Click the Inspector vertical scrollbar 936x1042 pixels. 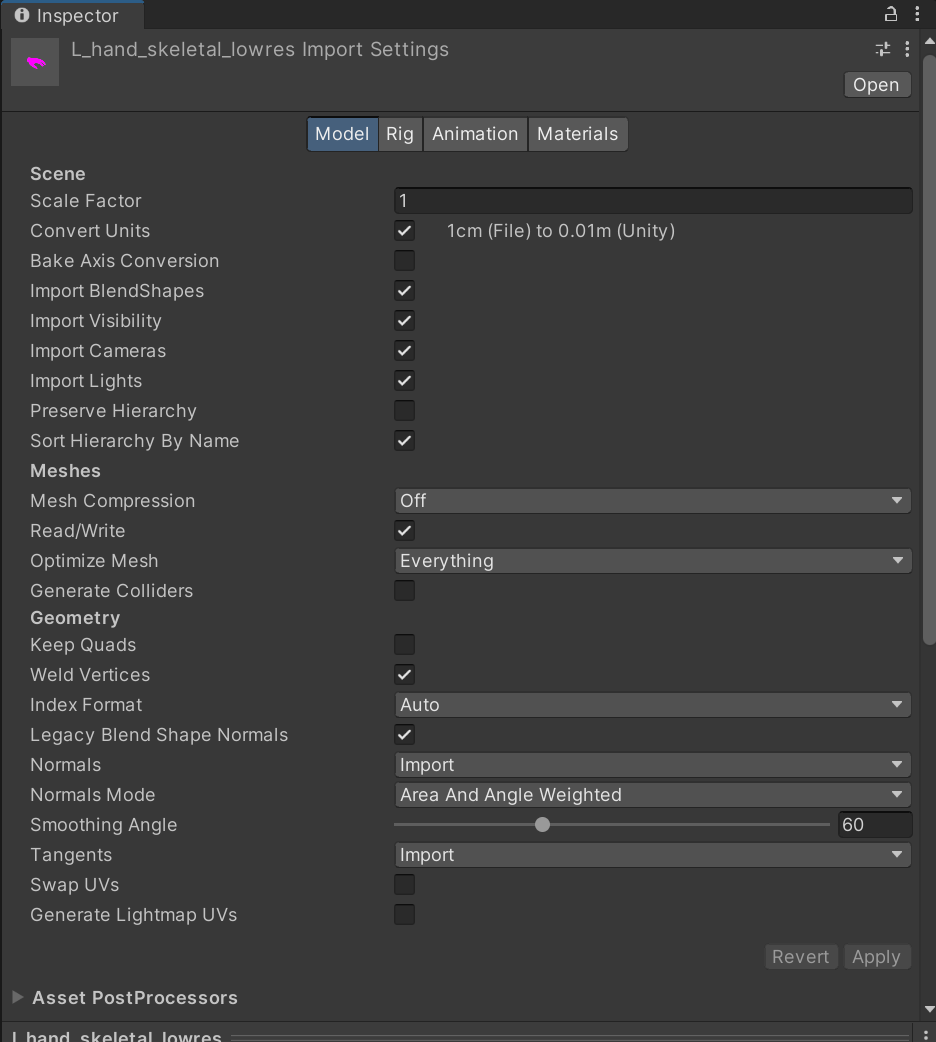[929, 350]
